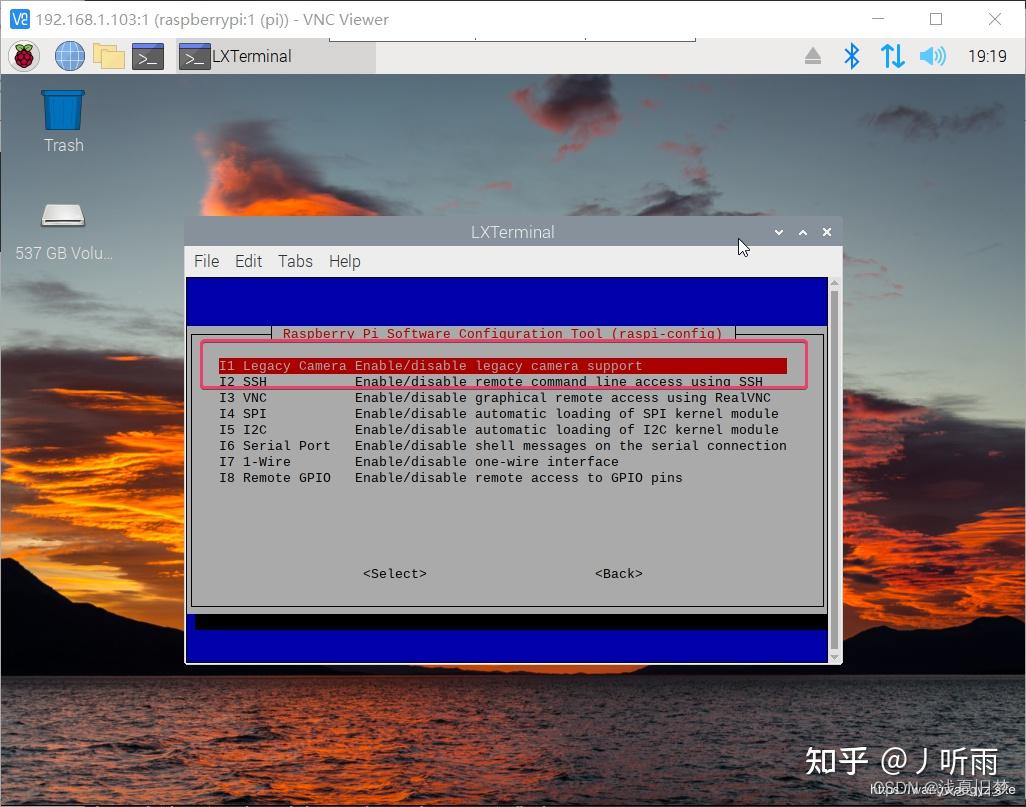
Task: Open the volume control in the system tray
Action: point(932,56)
